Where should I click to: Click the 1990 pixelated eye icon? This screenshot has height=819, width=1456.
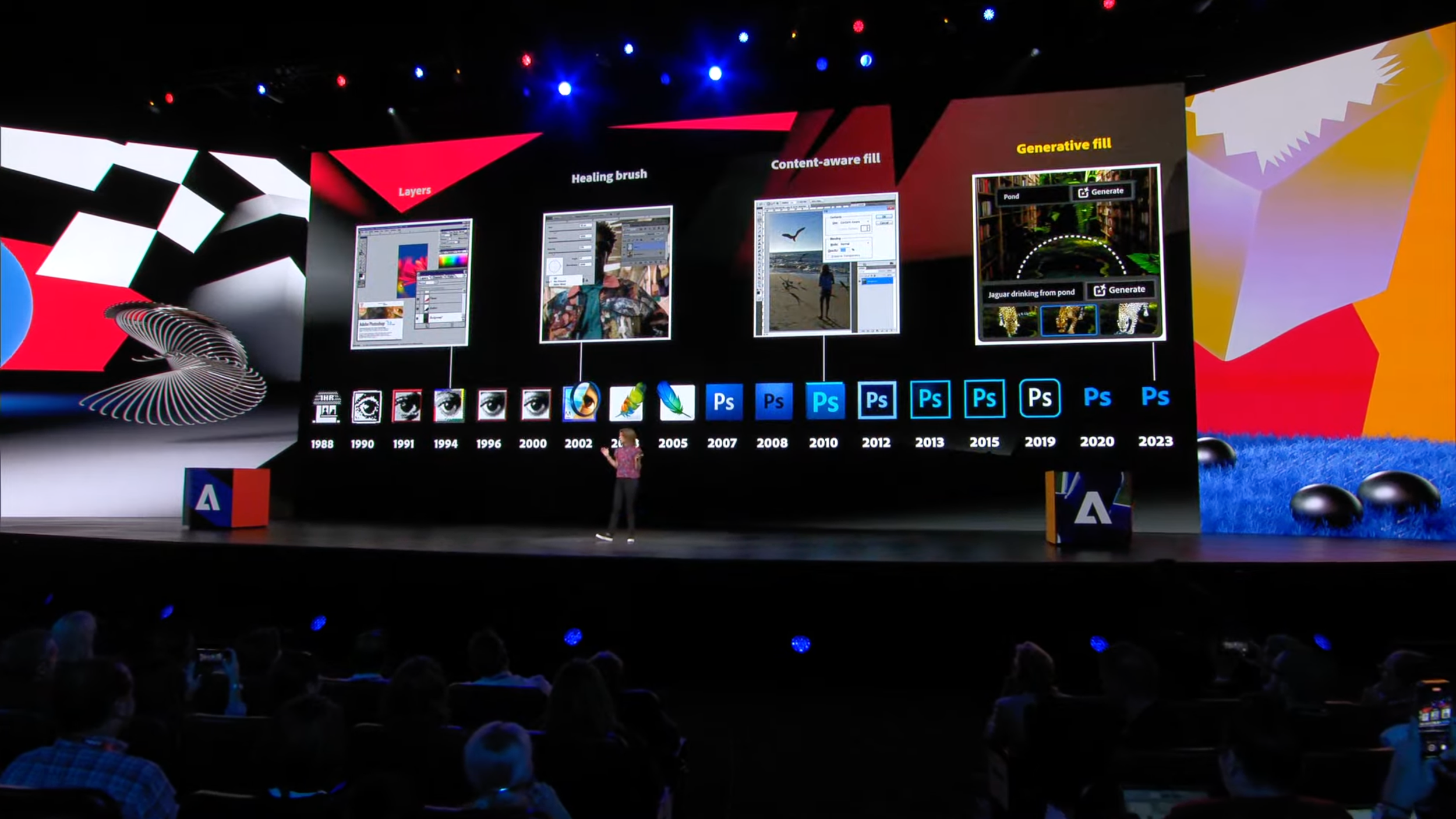coord(367,406)
